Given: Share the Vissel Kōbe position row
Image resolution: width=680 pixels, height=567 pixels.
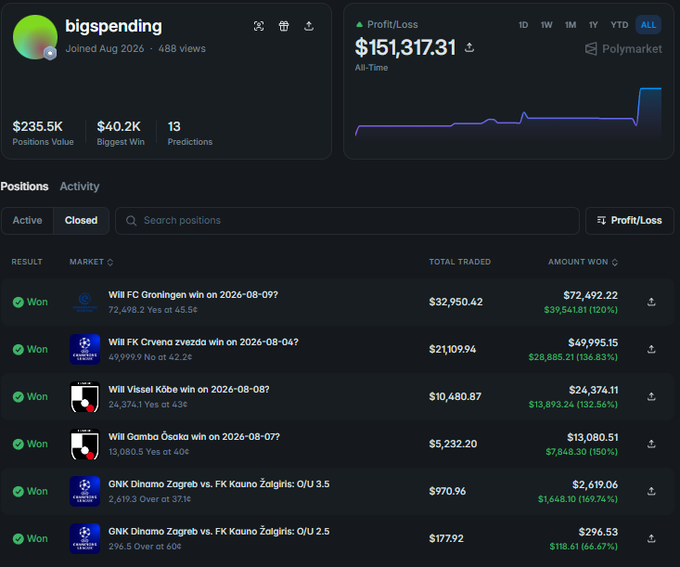Looking at the screenshot, I should (651, 397).
